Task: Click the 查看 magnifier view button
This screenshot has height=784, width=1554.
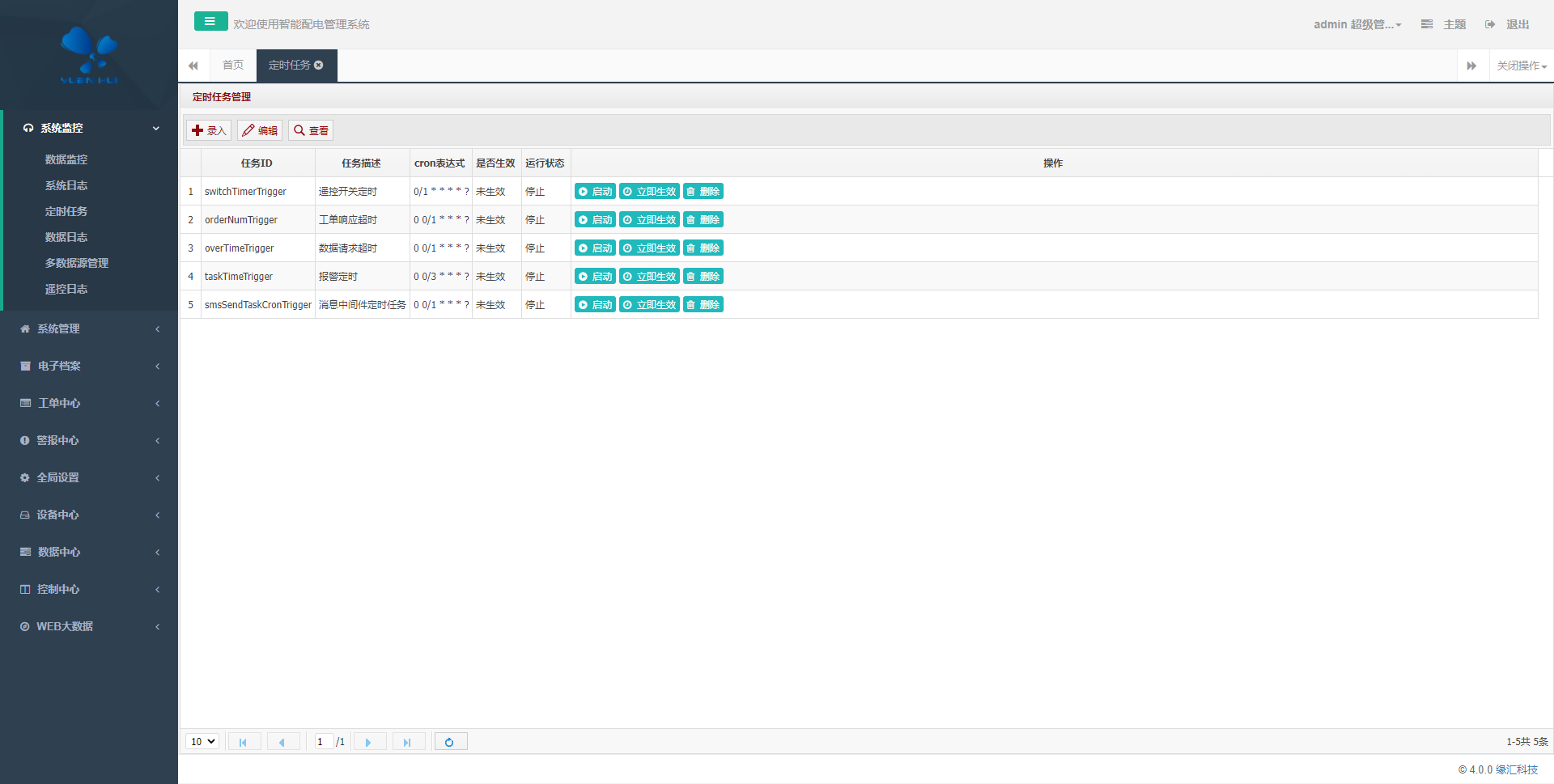Action: [311, 130]
